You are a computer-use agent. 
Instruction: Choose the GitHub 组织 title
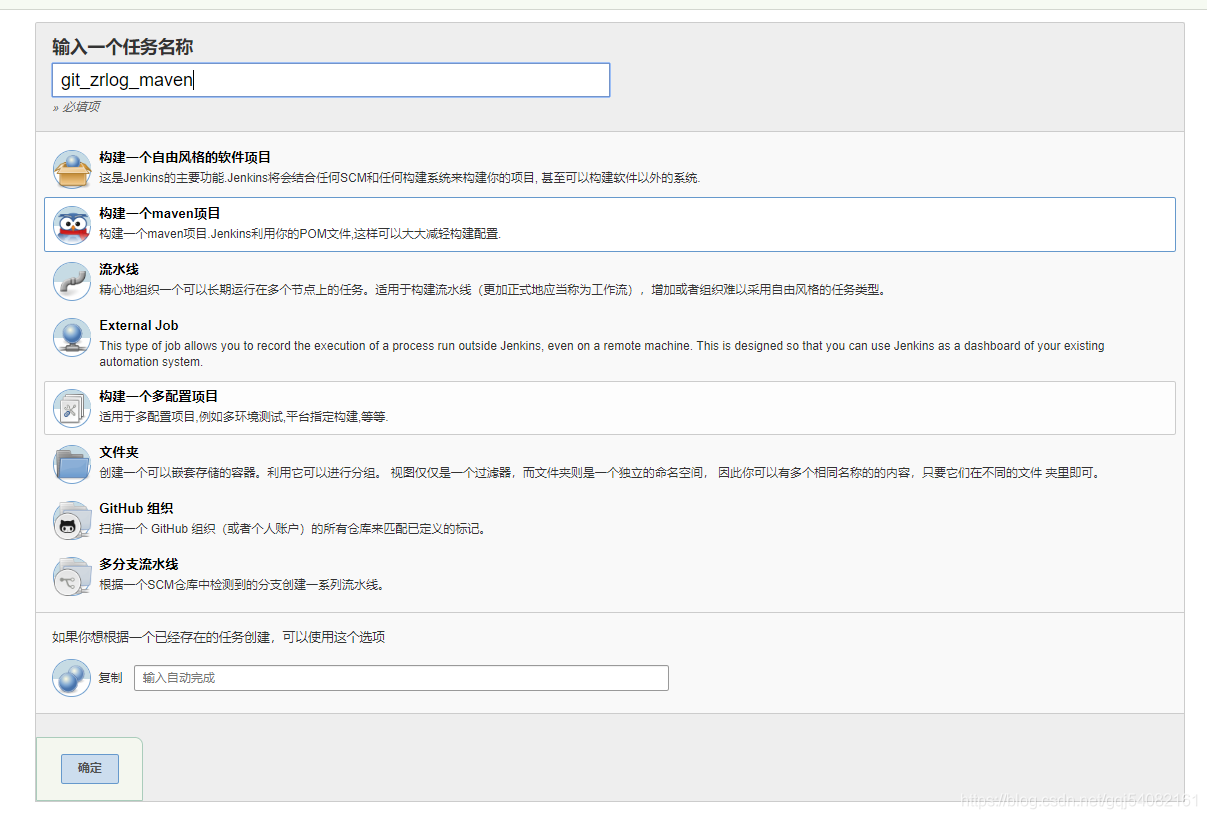click(x=136, y=509)
